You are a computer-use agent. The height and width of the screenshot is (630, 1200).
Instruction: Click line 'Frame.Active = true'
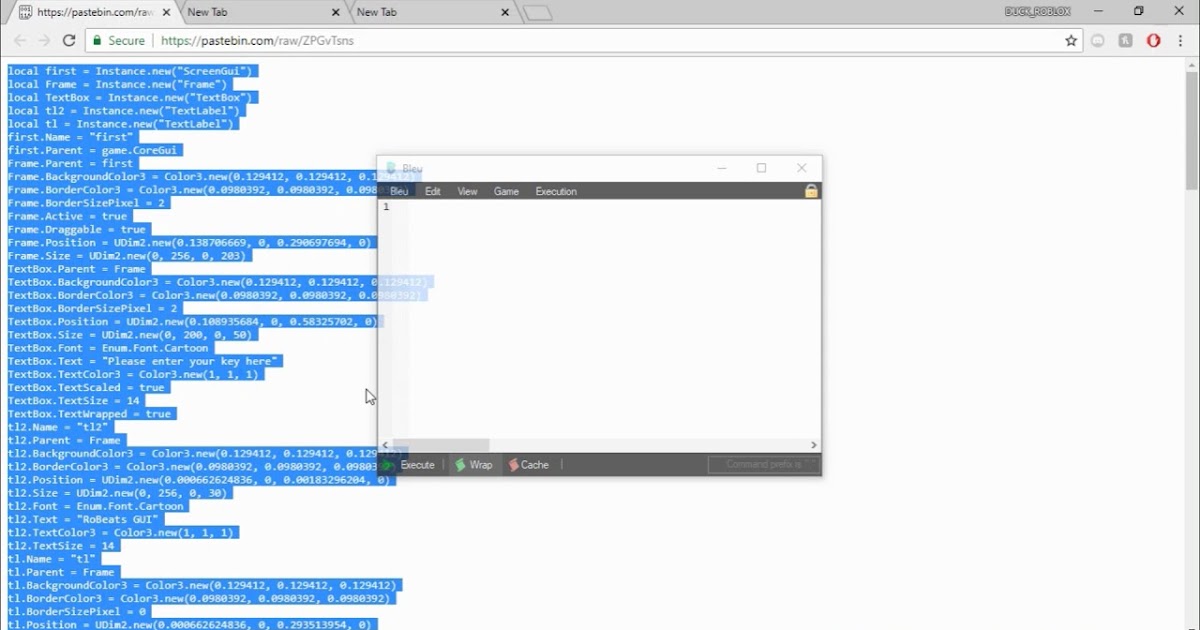pyautogui.click(x=69, y=216)
